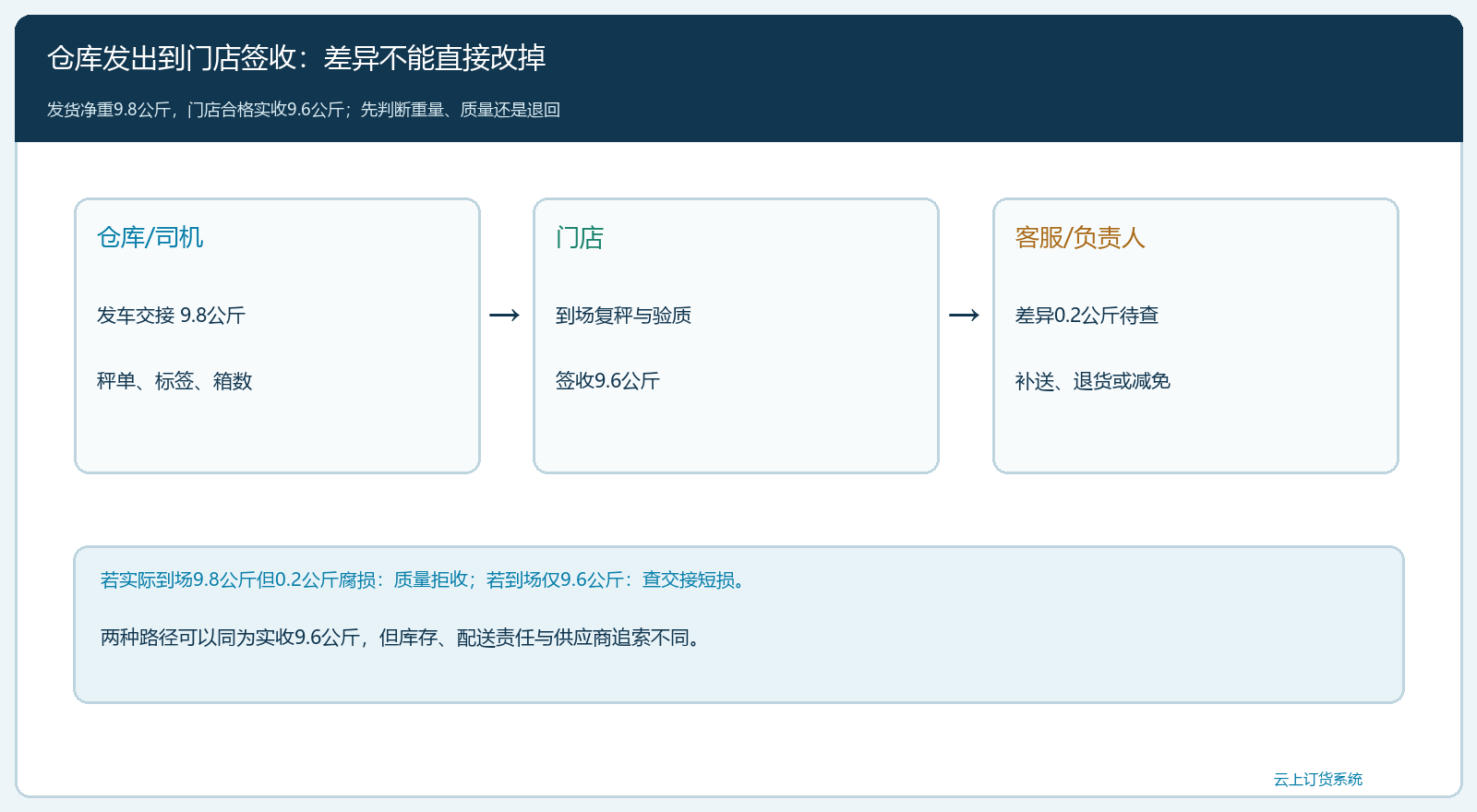1477x812 pixels.
Task: Click the empty area in 仓库/司机 card
Action: coord(277,434)
